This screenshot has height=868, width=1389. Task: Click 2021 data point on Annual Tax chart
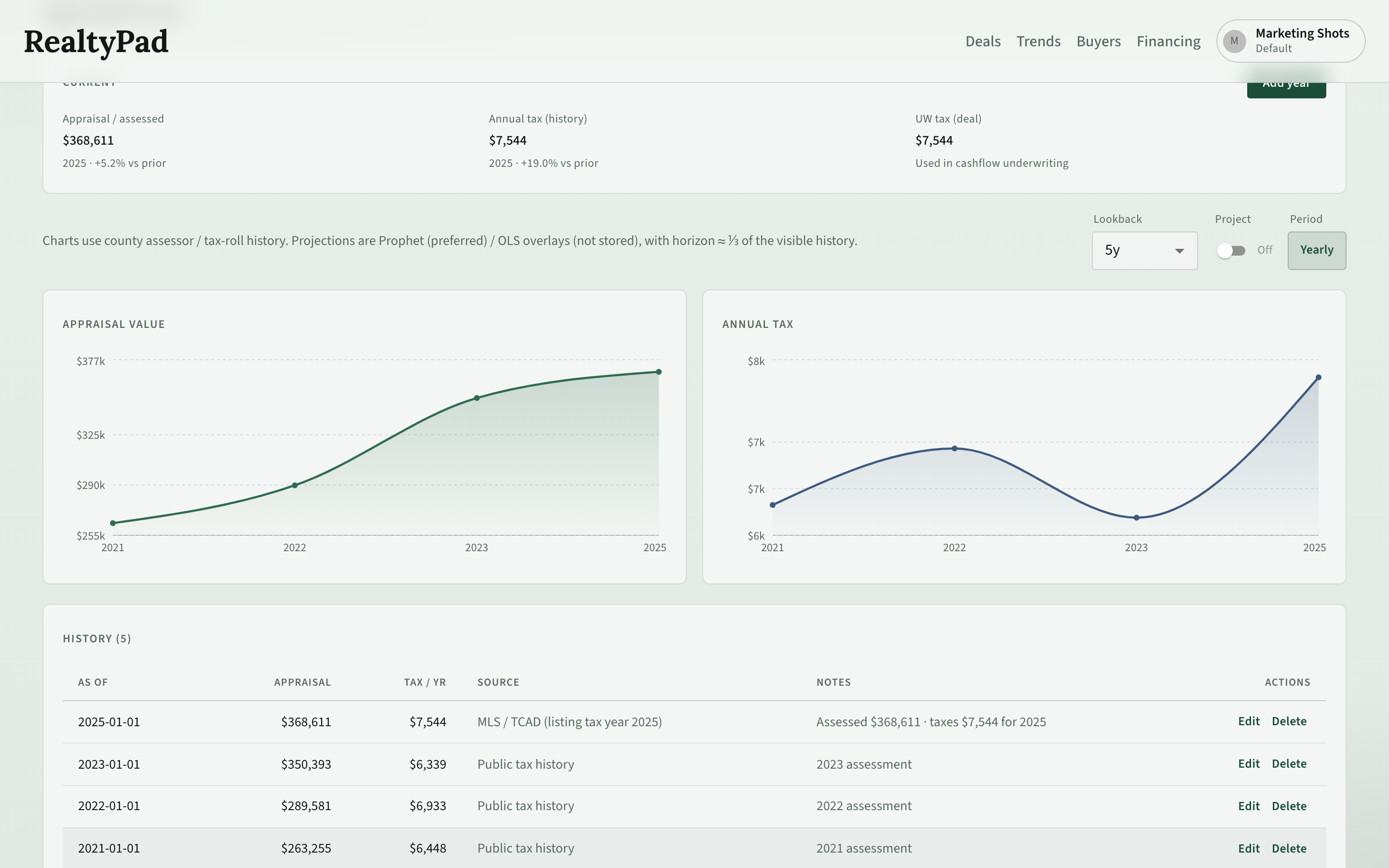[x=773, y=505]
